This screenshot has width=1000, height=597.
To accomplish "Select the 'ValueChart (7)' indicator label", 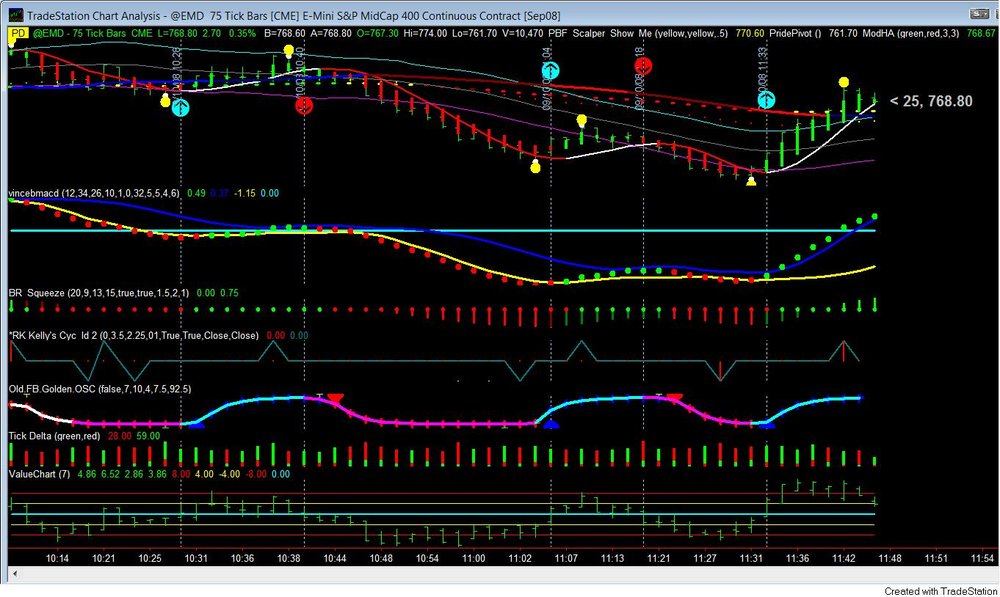I will tap(40, 475).
